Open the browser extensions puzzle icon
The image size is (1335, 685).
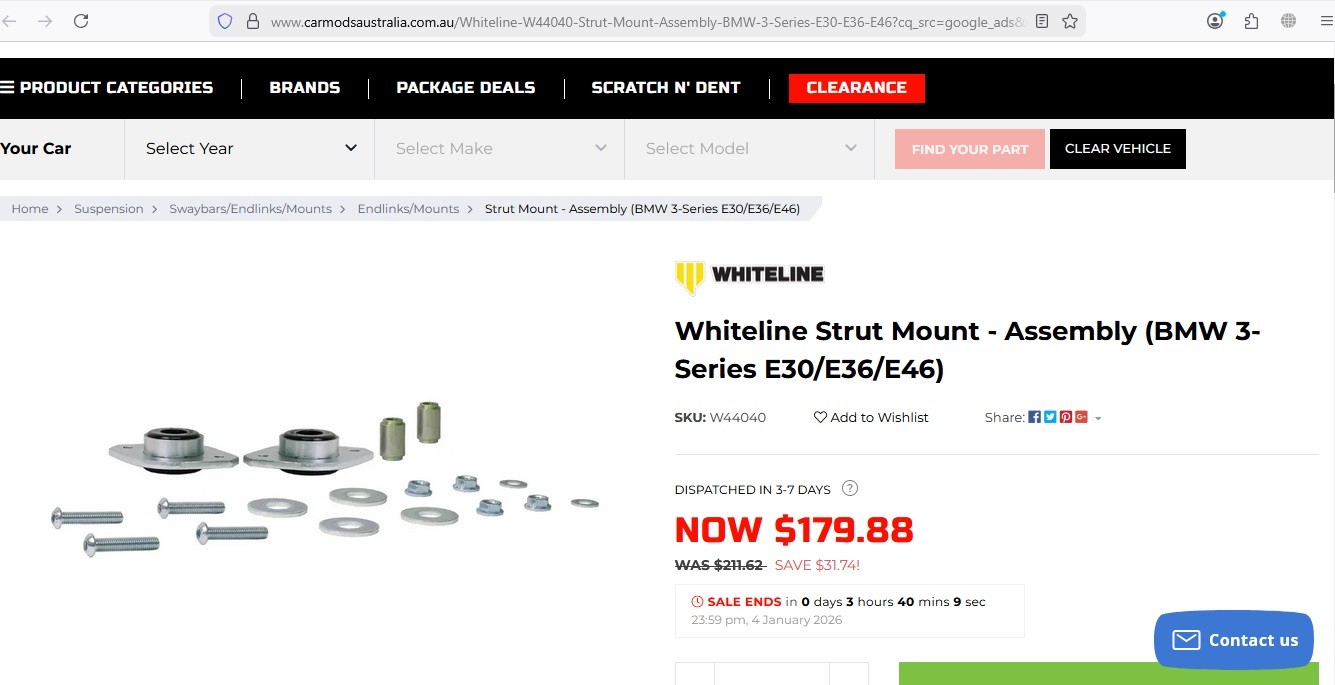point(1251,21)
